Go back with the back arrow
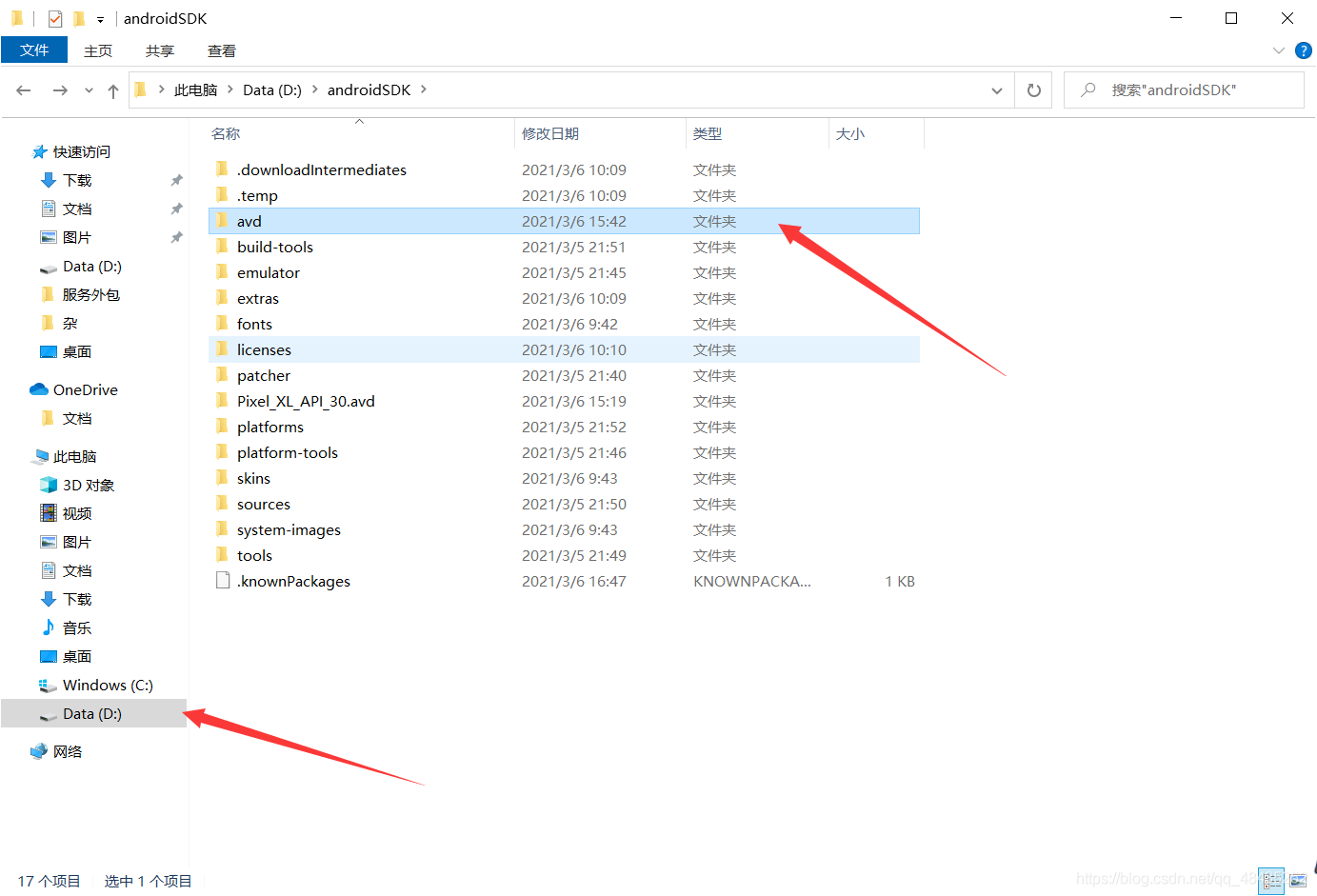The height and width of the screenshot is (896, 1317). [x=24, y=90]
